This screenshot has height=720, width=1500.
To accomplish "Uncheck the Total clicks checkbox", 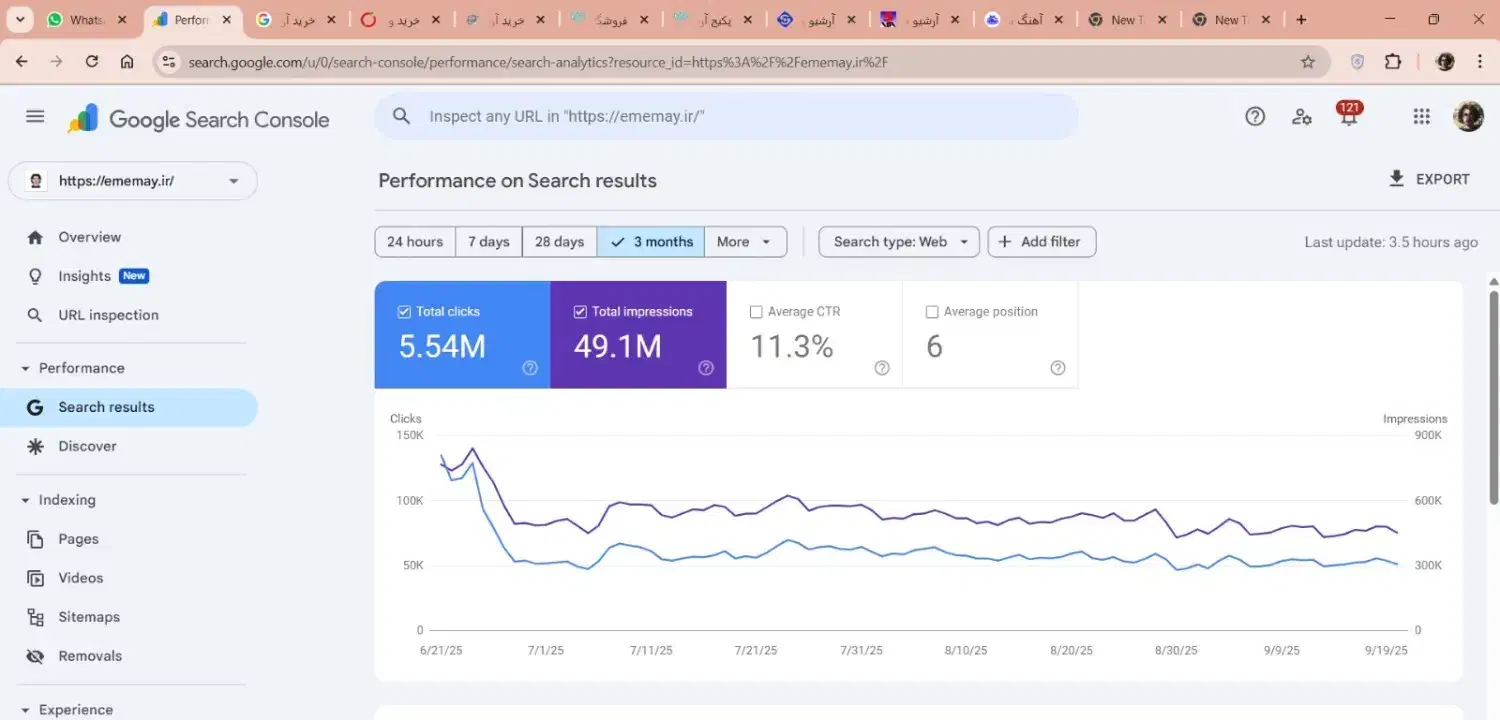I will [x=405, y=312].
